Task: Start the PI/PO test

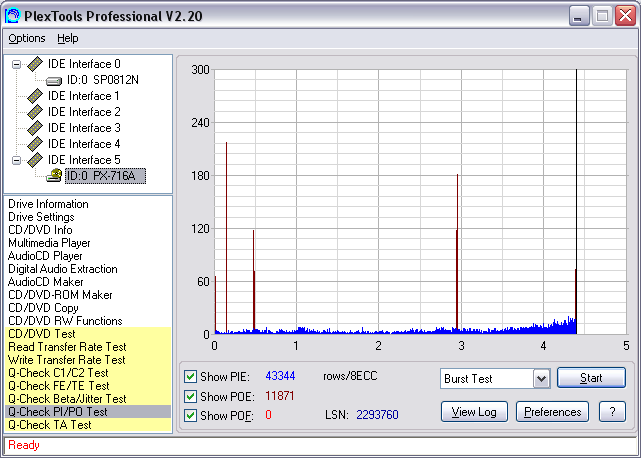Action: point(591,378)
